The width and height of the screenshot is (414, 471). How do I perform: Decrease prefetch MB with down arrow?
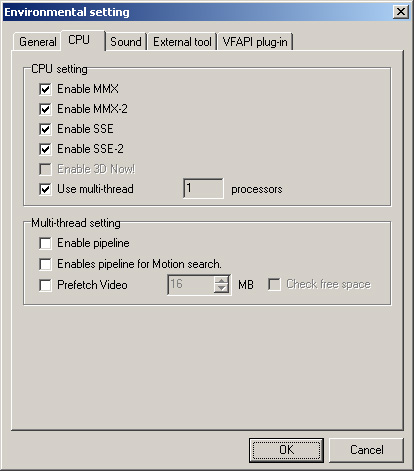click(x=221, y=289)
